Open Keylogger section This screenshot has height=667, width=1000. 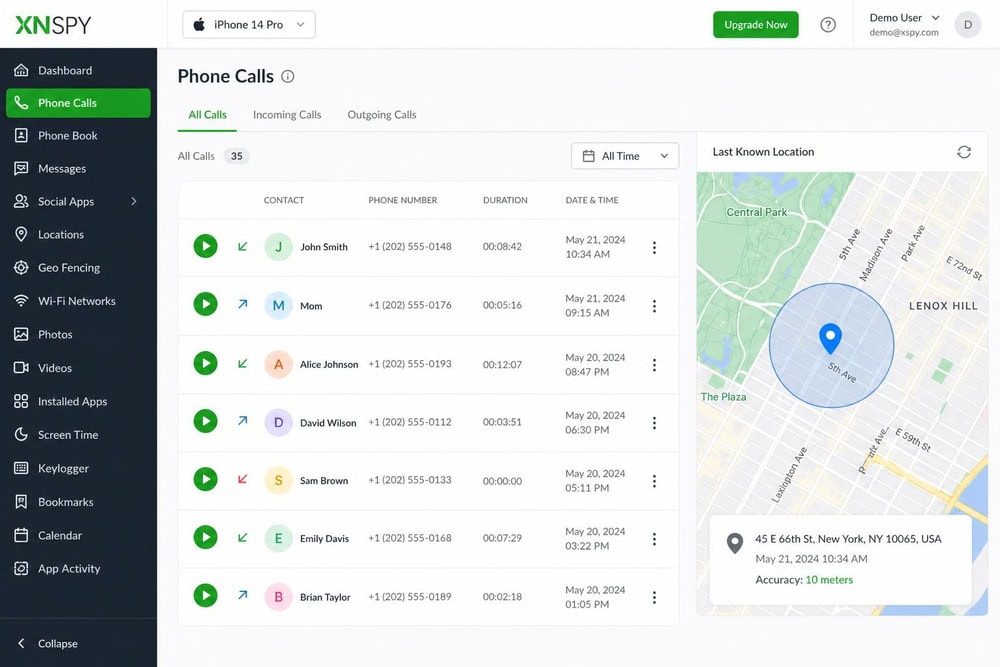coord(78,468)
